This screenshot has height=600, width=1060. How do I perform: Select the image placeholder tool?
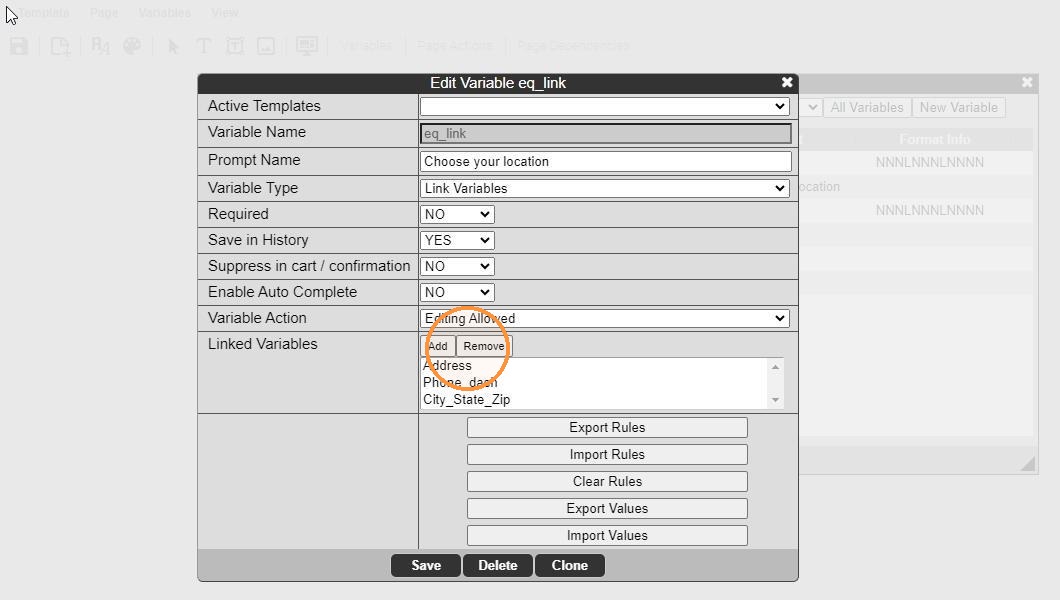click(266, 46)
